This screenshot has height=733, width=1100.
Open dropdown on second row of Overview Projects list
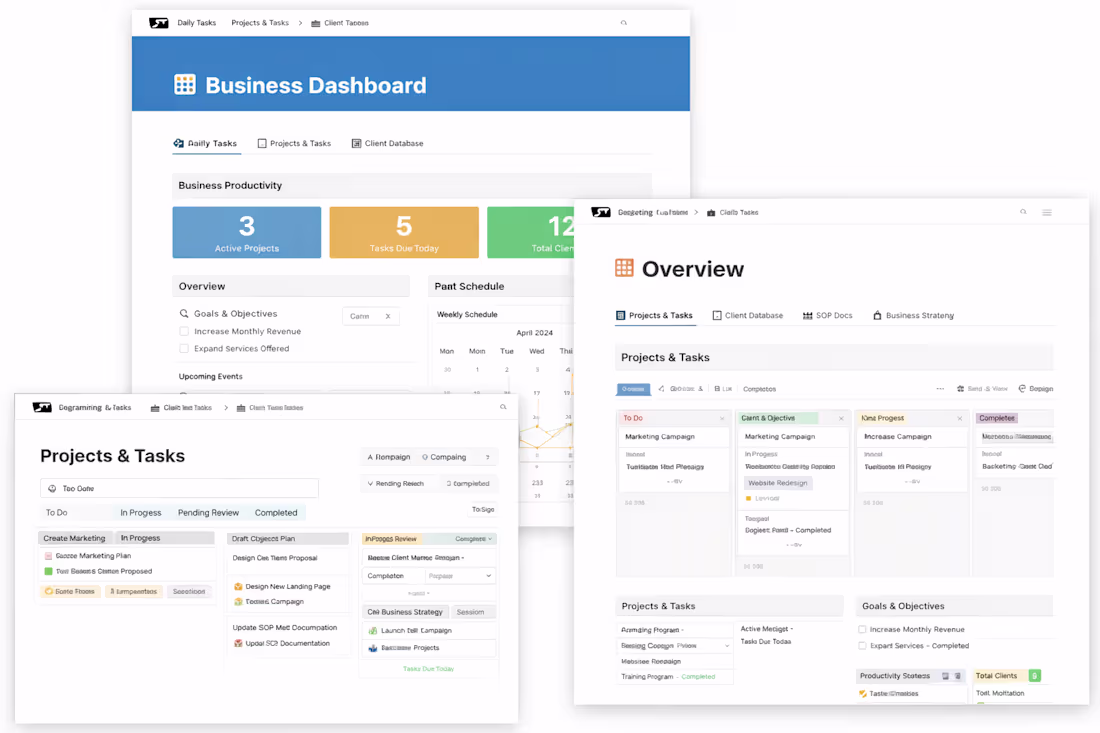pos(727,645)
